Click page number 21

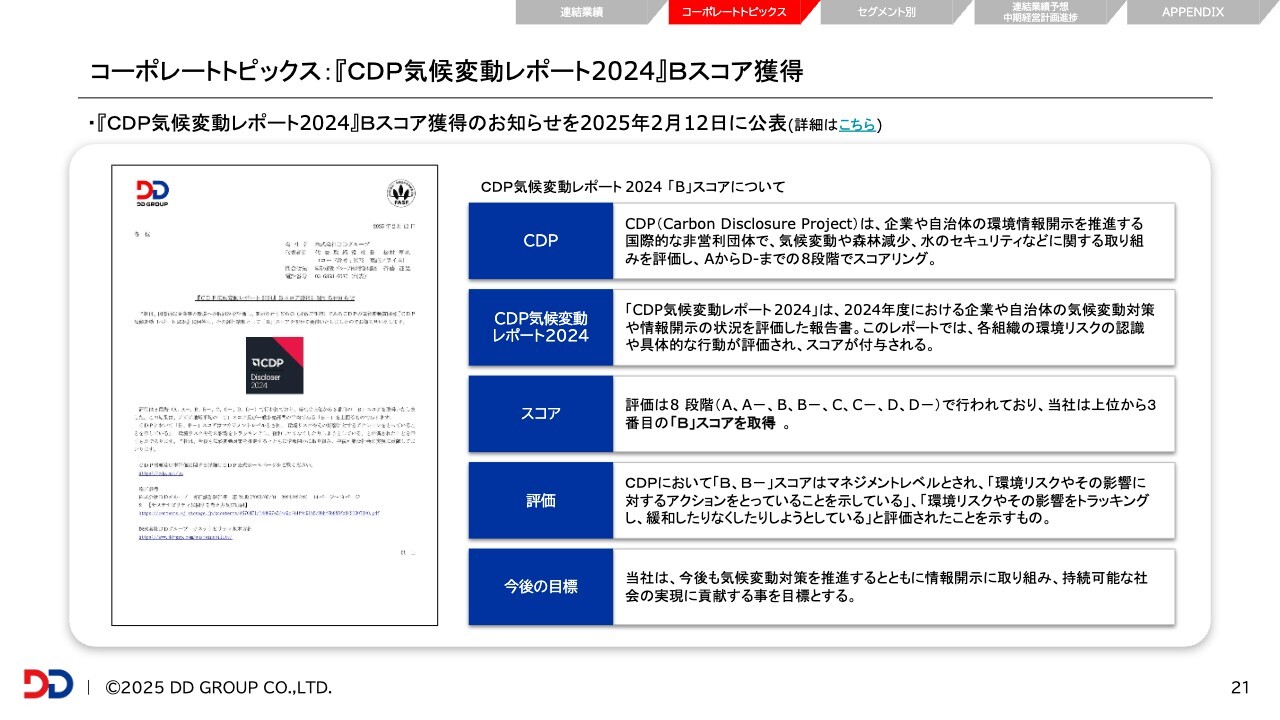pyautogui.click(x=1240, y=688)
